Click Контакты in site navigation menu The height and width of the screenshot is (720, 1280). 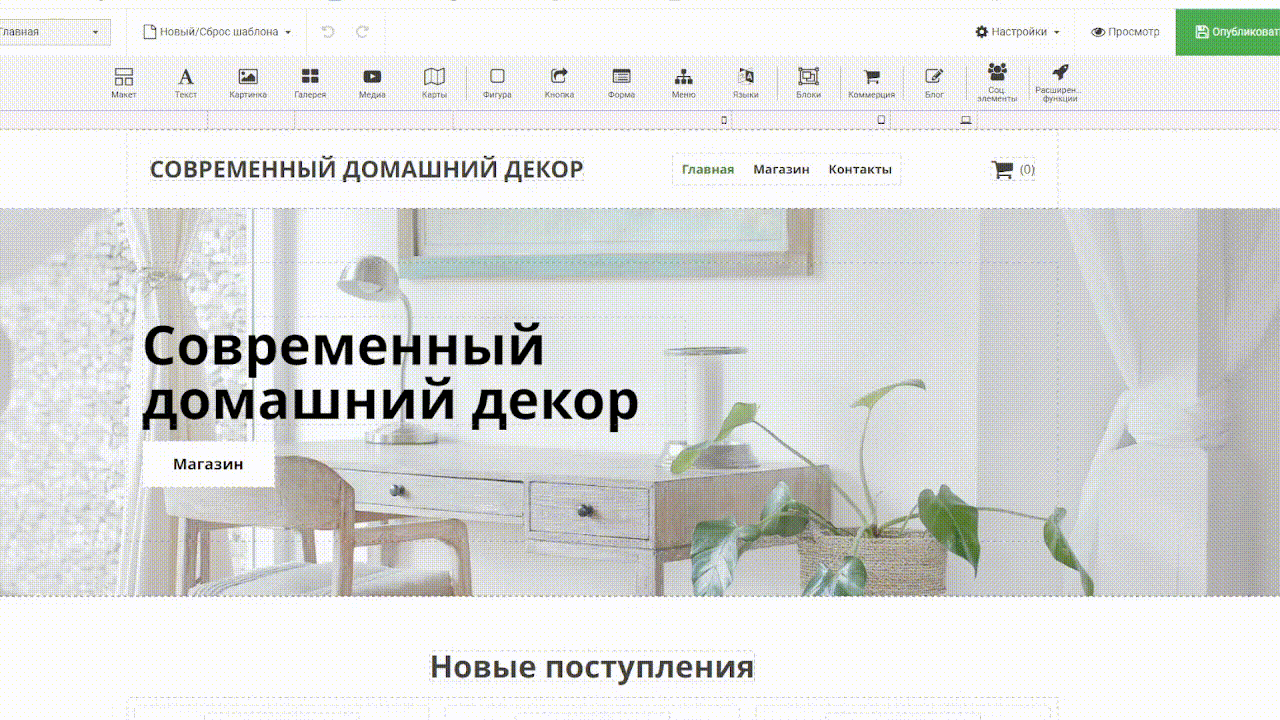pyautogui.click(x=859, y=170)
